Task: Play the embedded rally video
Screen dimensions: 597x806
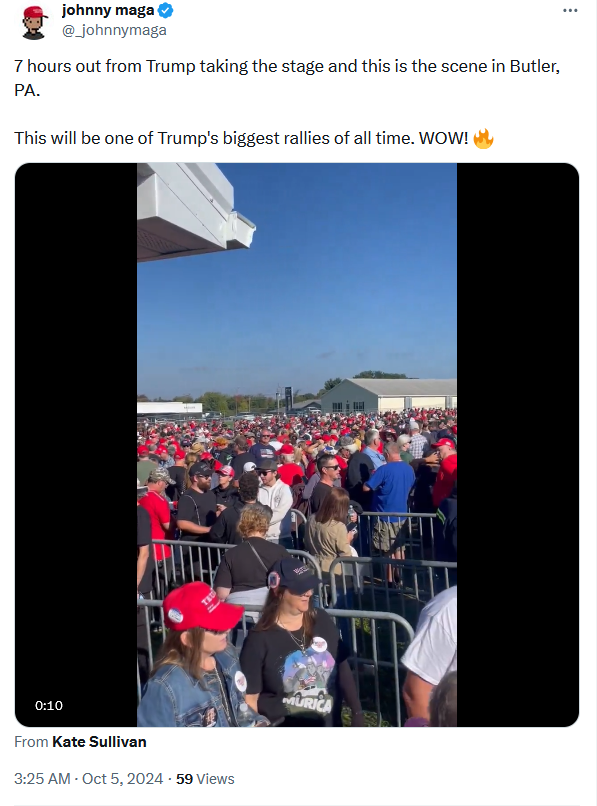Action: click(297, 445)
